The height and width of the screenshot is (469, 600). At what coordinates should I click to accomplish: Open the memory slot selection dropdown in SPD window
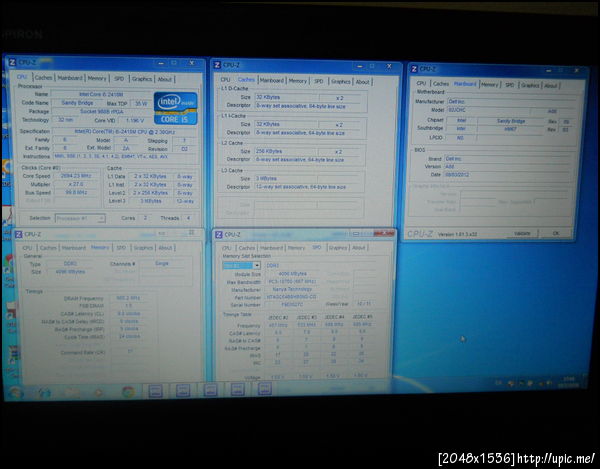click(x=241, y=265)
